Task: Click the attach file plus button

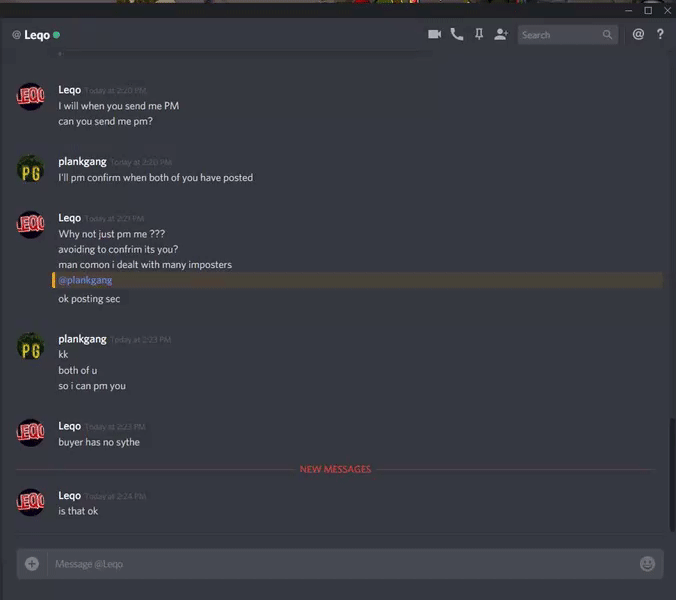Action: click(x=32, y=564)
